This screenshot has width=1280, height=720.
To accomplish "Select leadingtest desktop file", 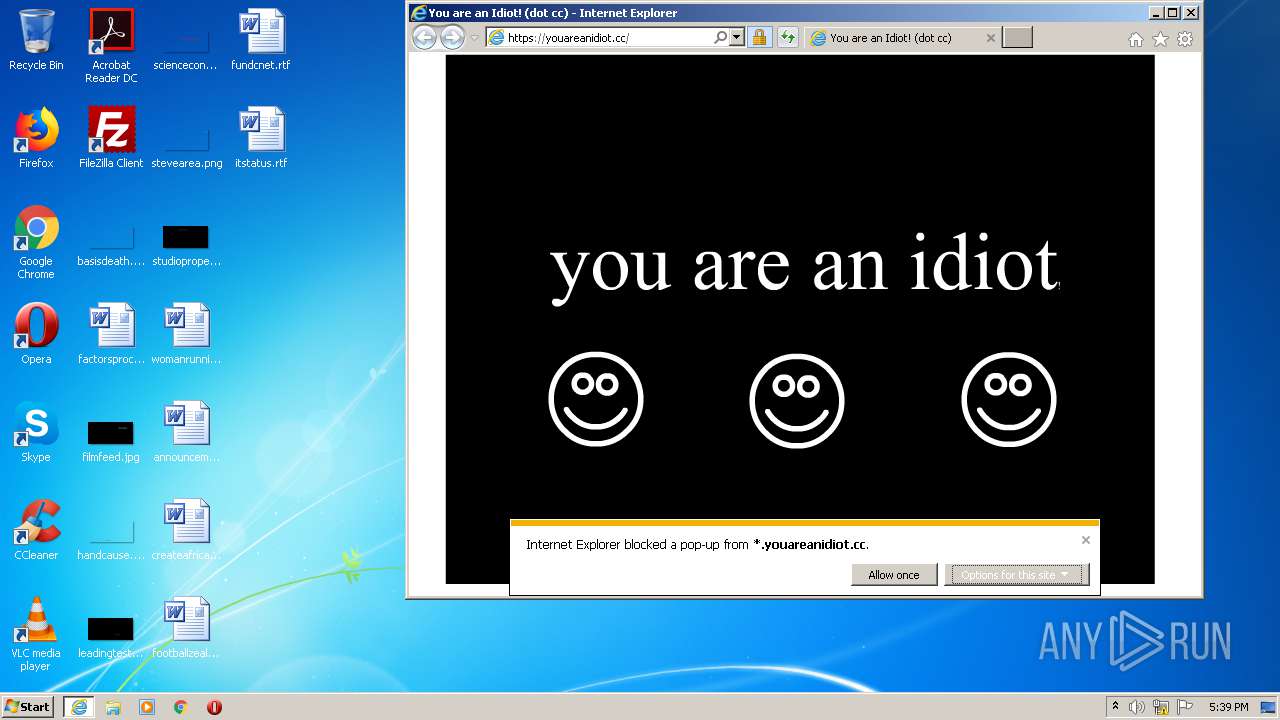I will (111, 637).
